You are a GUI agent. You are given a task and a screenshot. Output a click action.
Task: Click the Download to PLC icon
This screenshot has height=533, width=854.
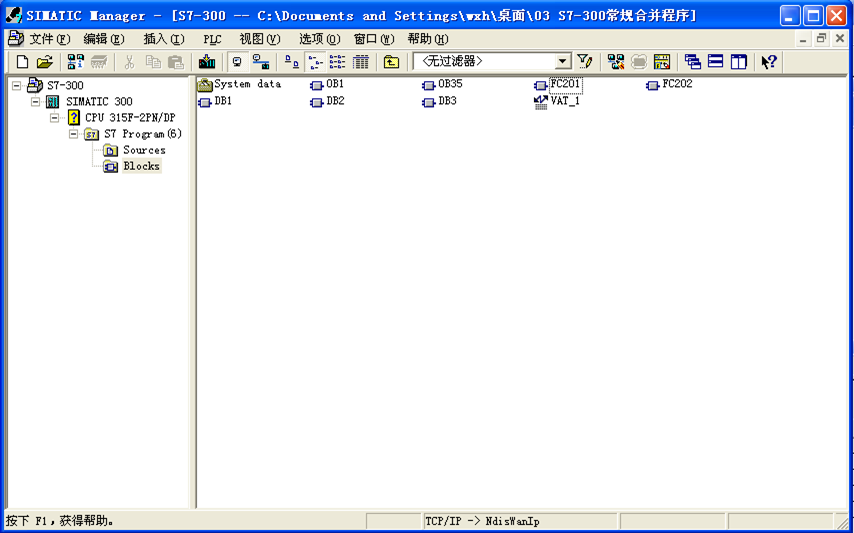point(207,62)
